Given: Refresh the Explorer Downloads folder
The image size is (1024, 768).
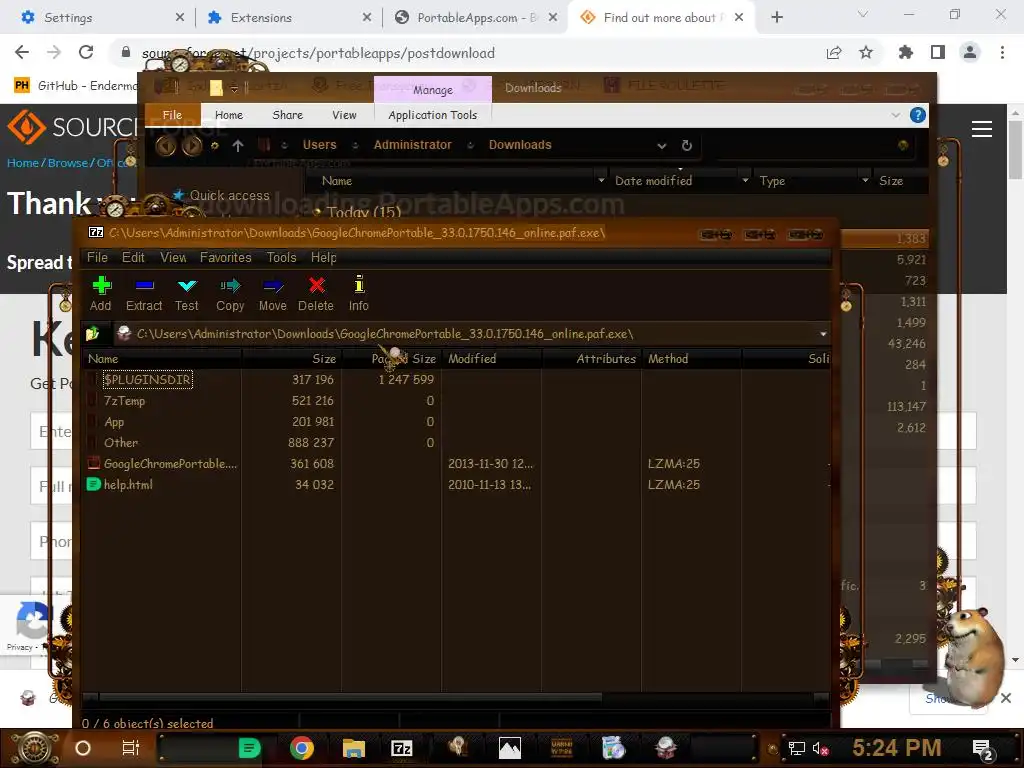Looking at the screenshot, I should point(686,145).
